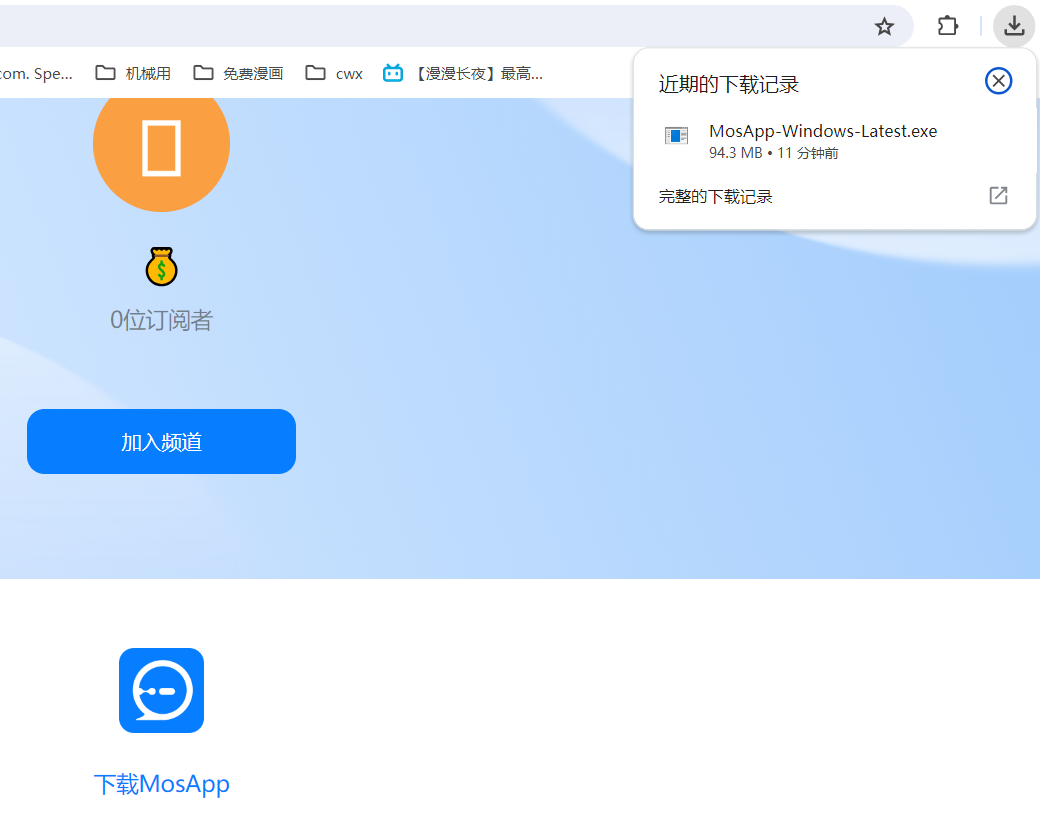
Task: Open the 漫漫长夜 Bilibili bookmark
Action: click(x=462, y=74)
